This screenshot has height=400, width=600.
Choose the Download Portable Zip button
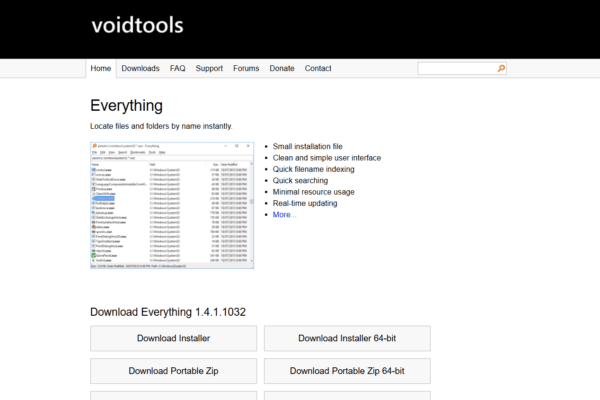point(174,371)
